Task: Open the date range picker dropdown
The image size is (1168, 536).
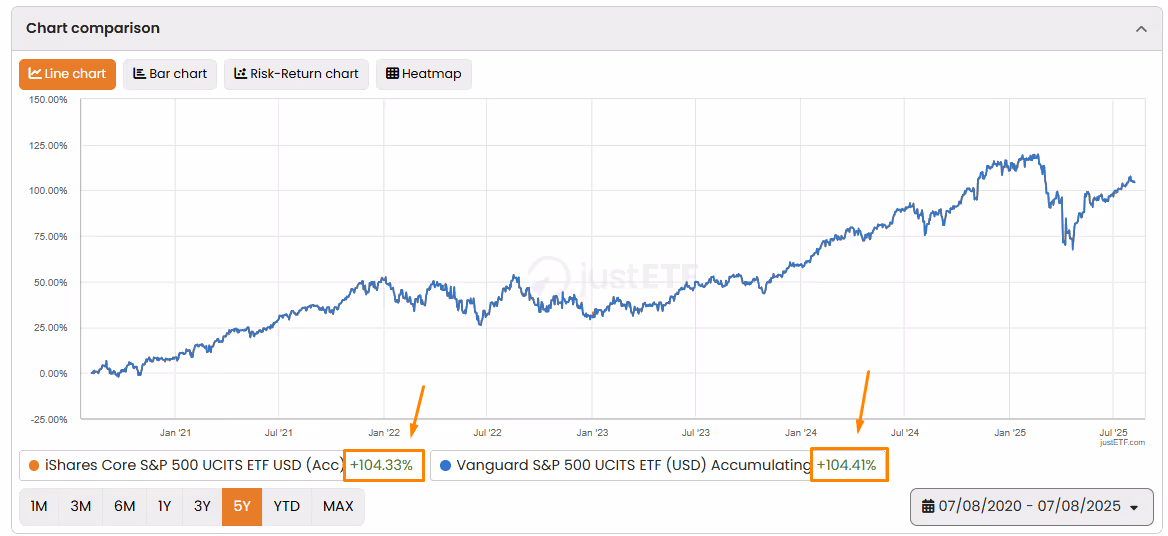Action: point(1031,507)
